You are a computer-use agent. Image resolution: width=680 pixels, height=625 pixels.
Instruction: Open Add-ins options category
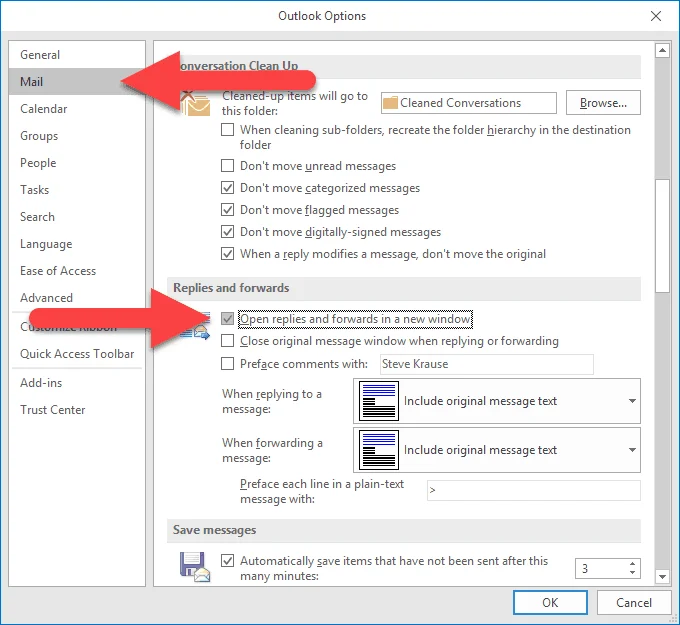77,383
